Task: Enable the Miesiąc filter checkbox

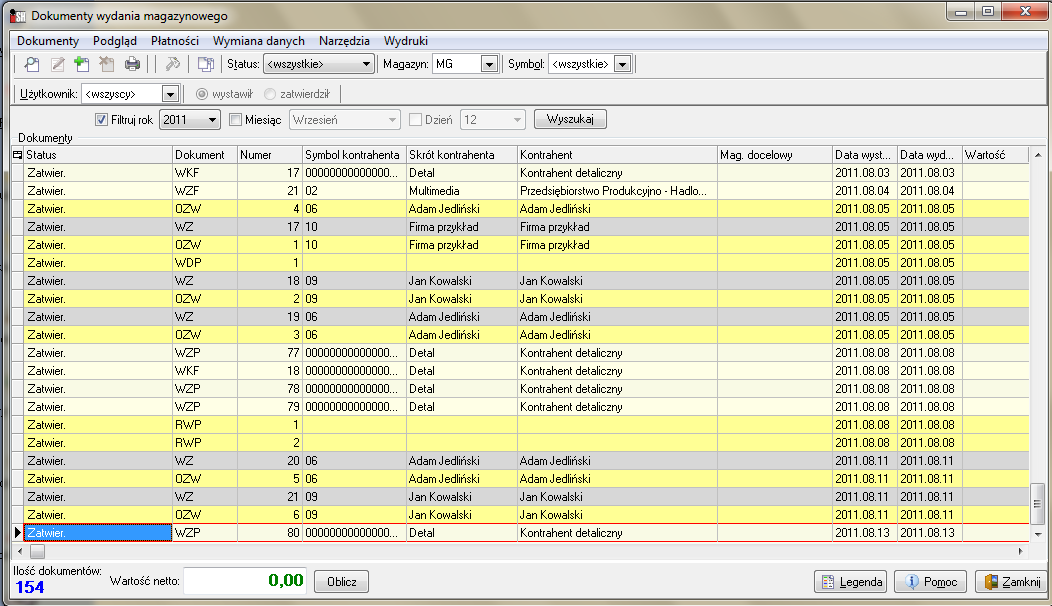Action: (235, 120)
